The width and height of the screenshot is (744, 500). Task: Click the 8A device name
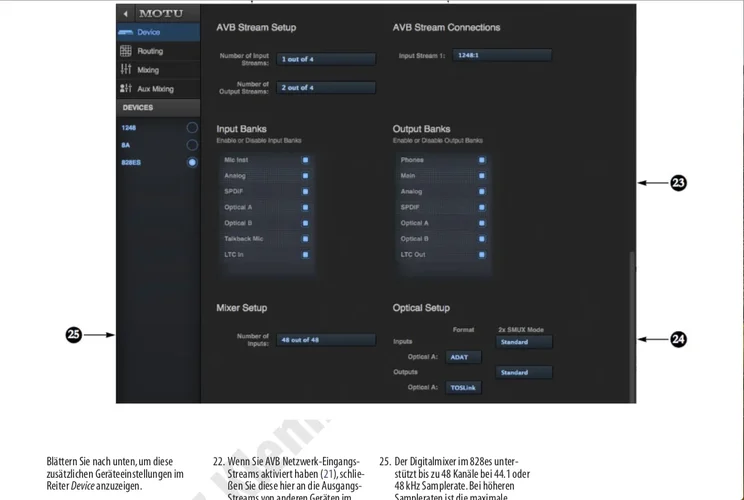pos(126,145)
